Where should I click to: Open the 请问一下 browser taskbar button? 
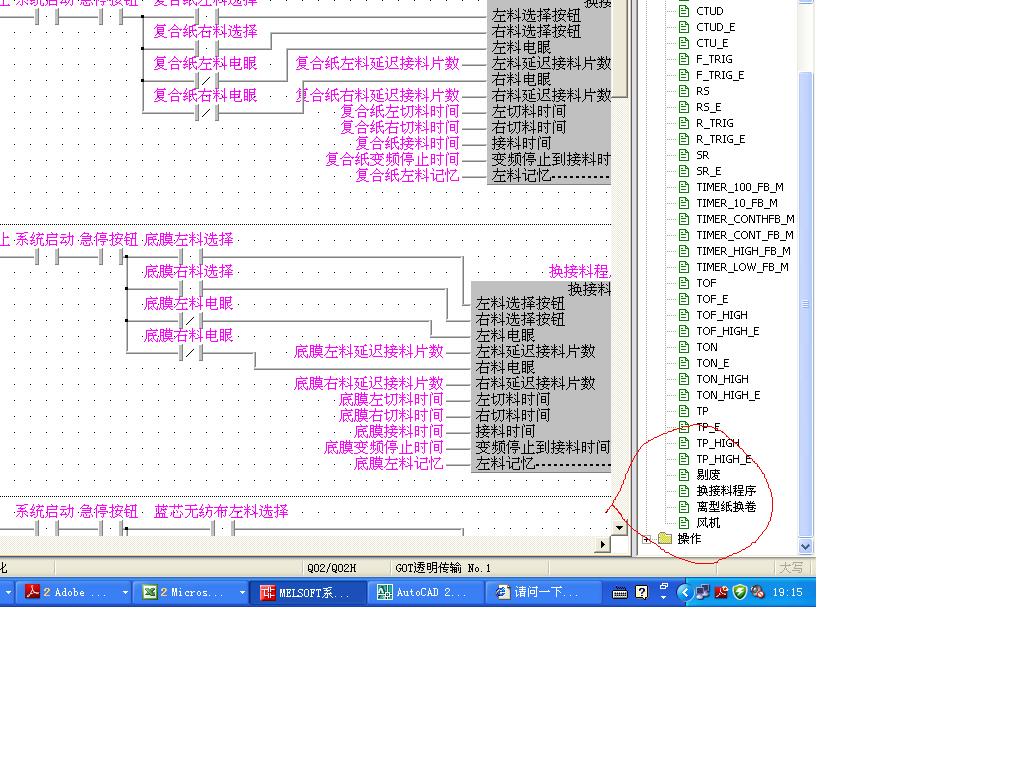click(546, 592)
